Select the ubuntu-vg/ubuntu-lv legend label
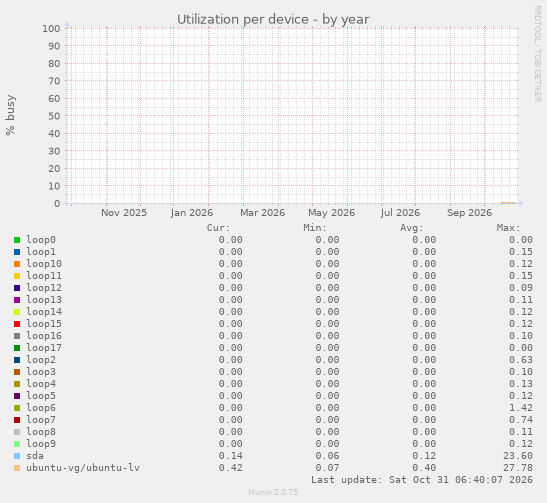 pos(83,468)
